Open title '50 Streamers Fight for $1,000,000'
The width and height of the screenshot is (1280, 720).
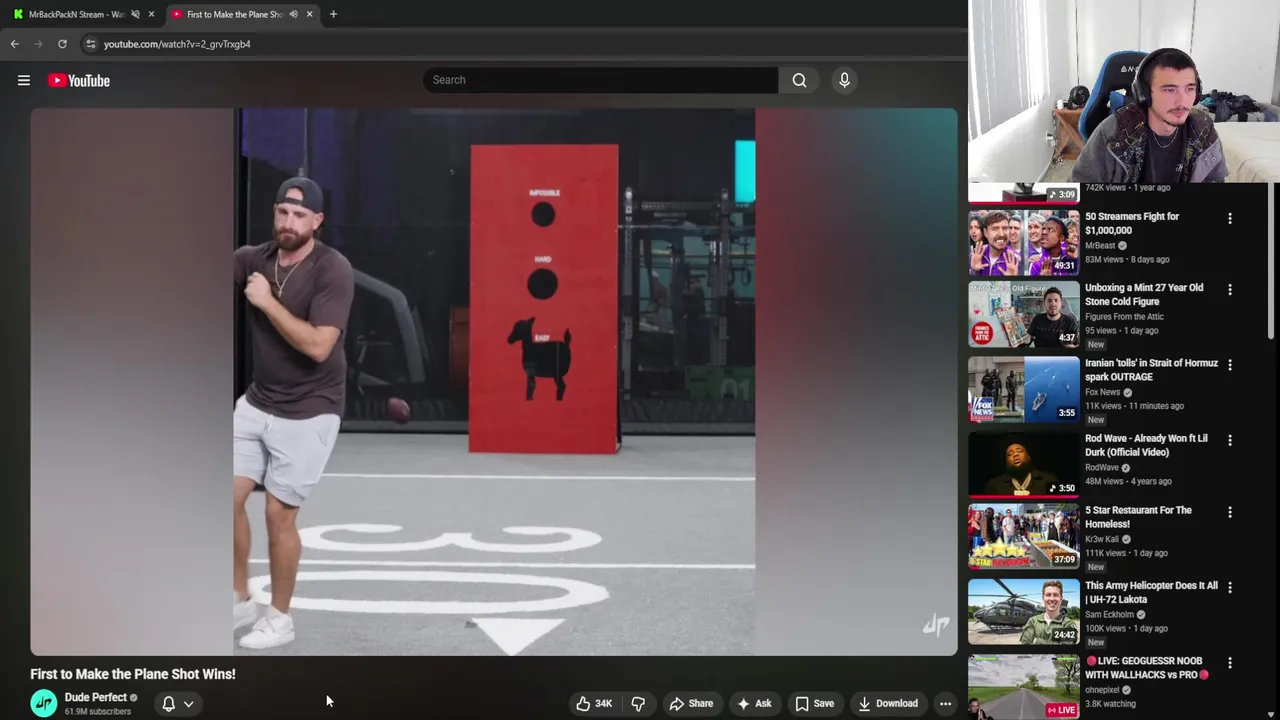1132,223
